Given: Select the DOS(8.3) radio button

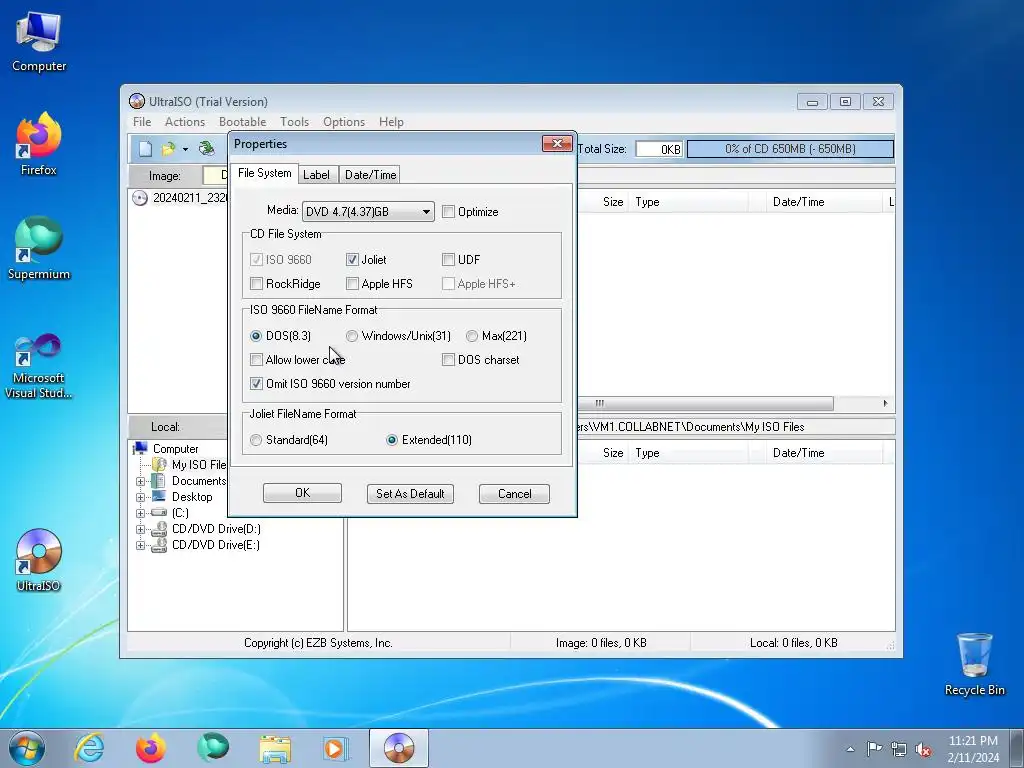Looking at the screenshot, I should [256, 336].
